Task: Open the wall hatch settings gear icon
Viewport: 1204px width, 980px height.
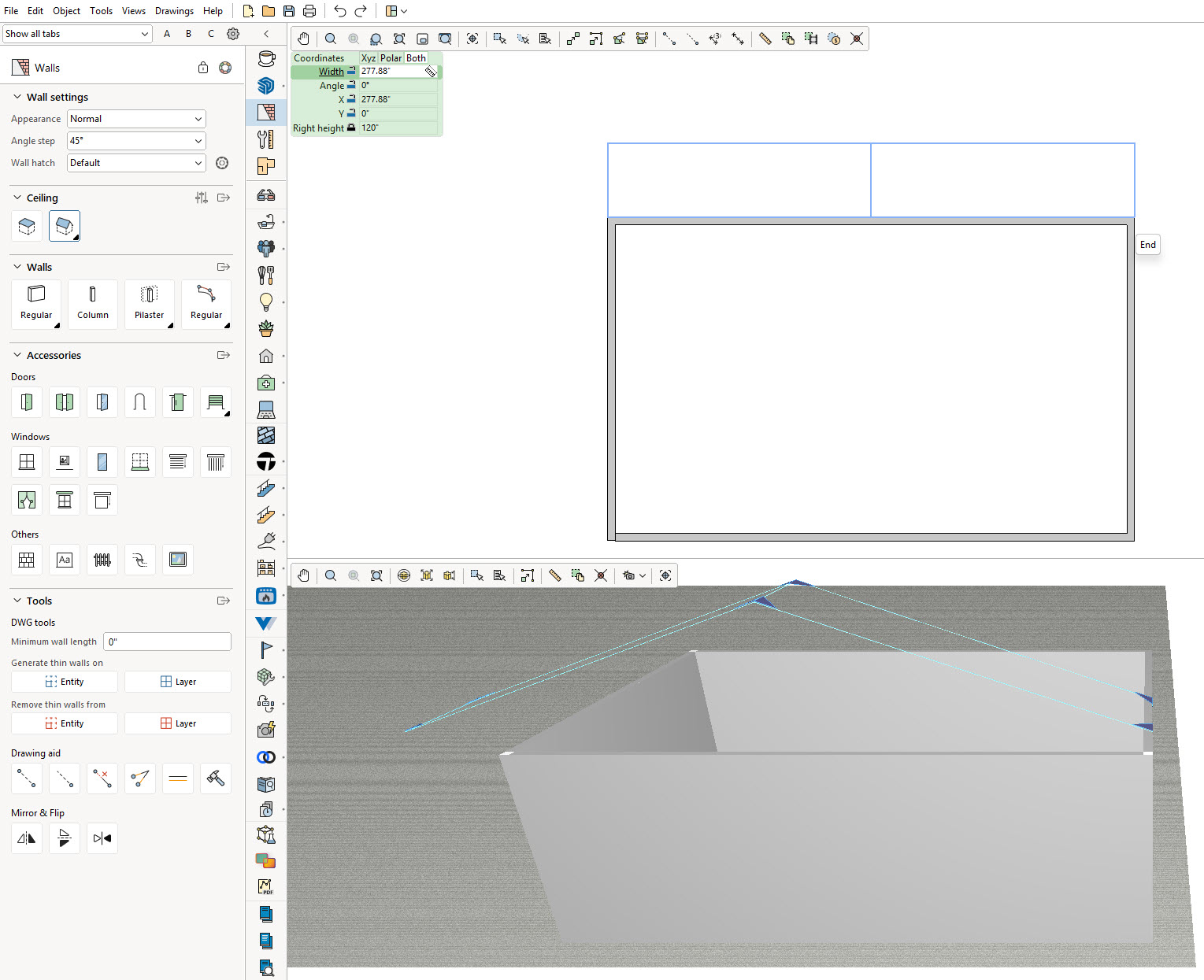Action: [222, 163]
